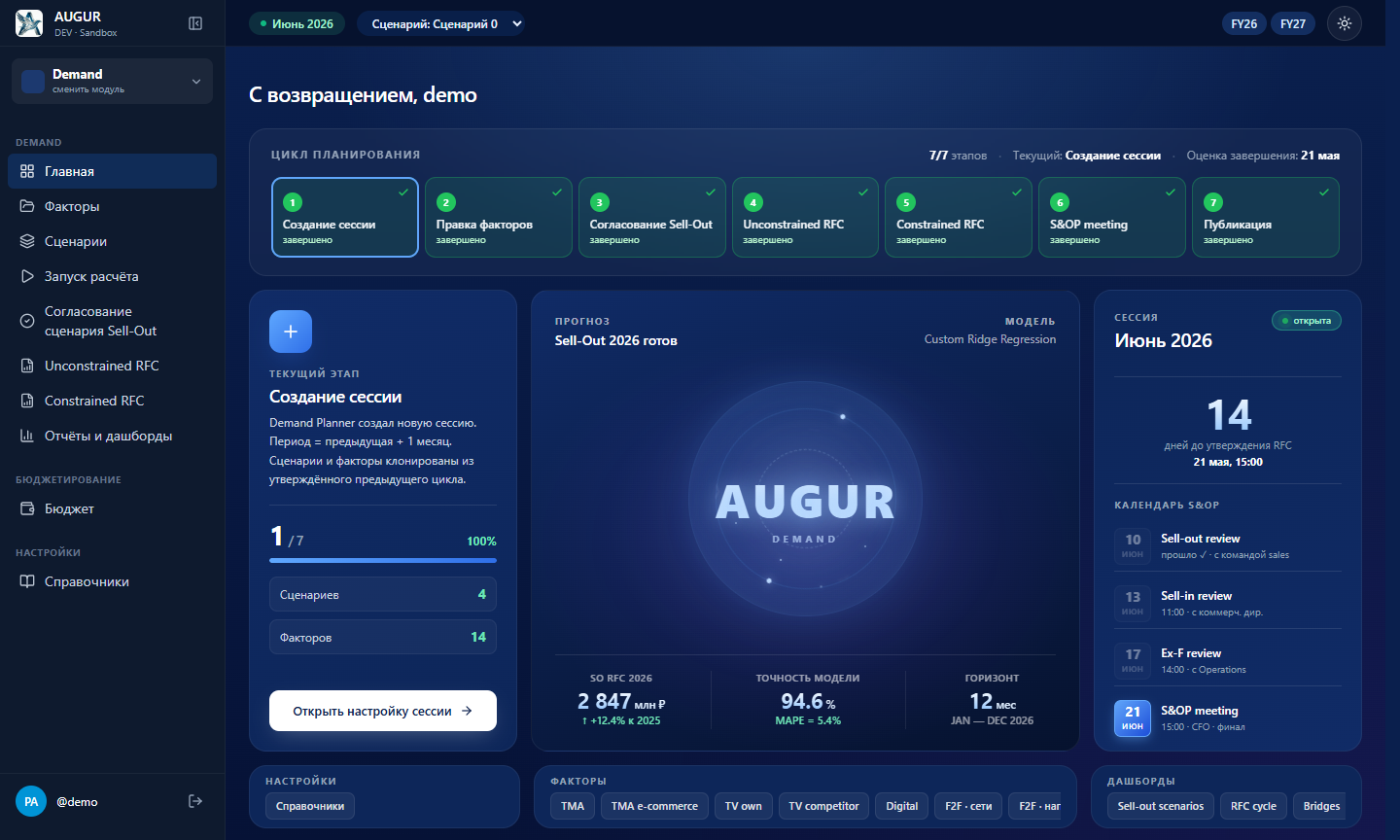Image resolution: width=1400 pixels, height=840 pixels.
Task: Click the PA user avatar
Action: tap(31, 801)
